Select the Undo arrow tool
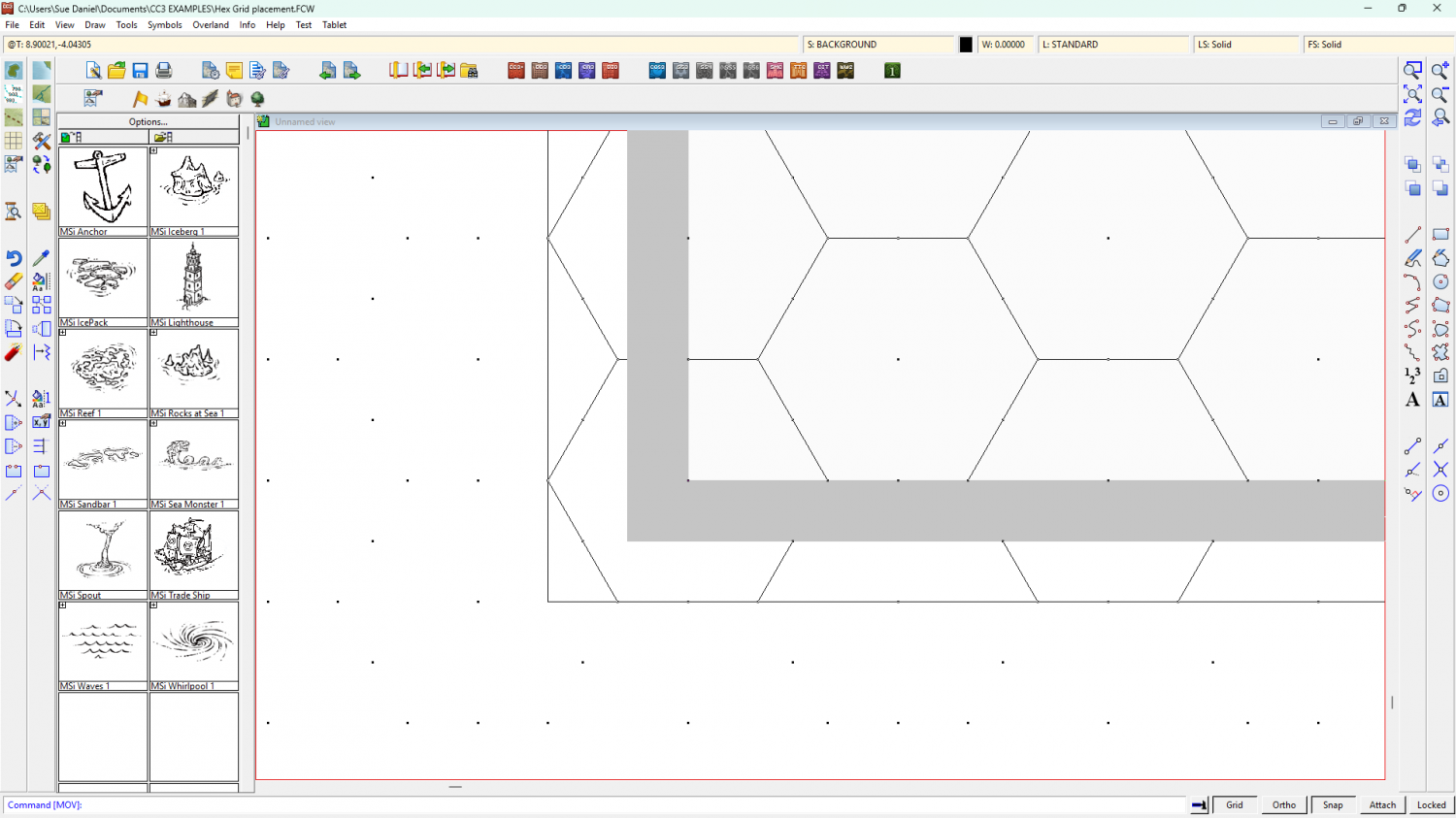The image size is (1456, 818). [x=14, y=258]
